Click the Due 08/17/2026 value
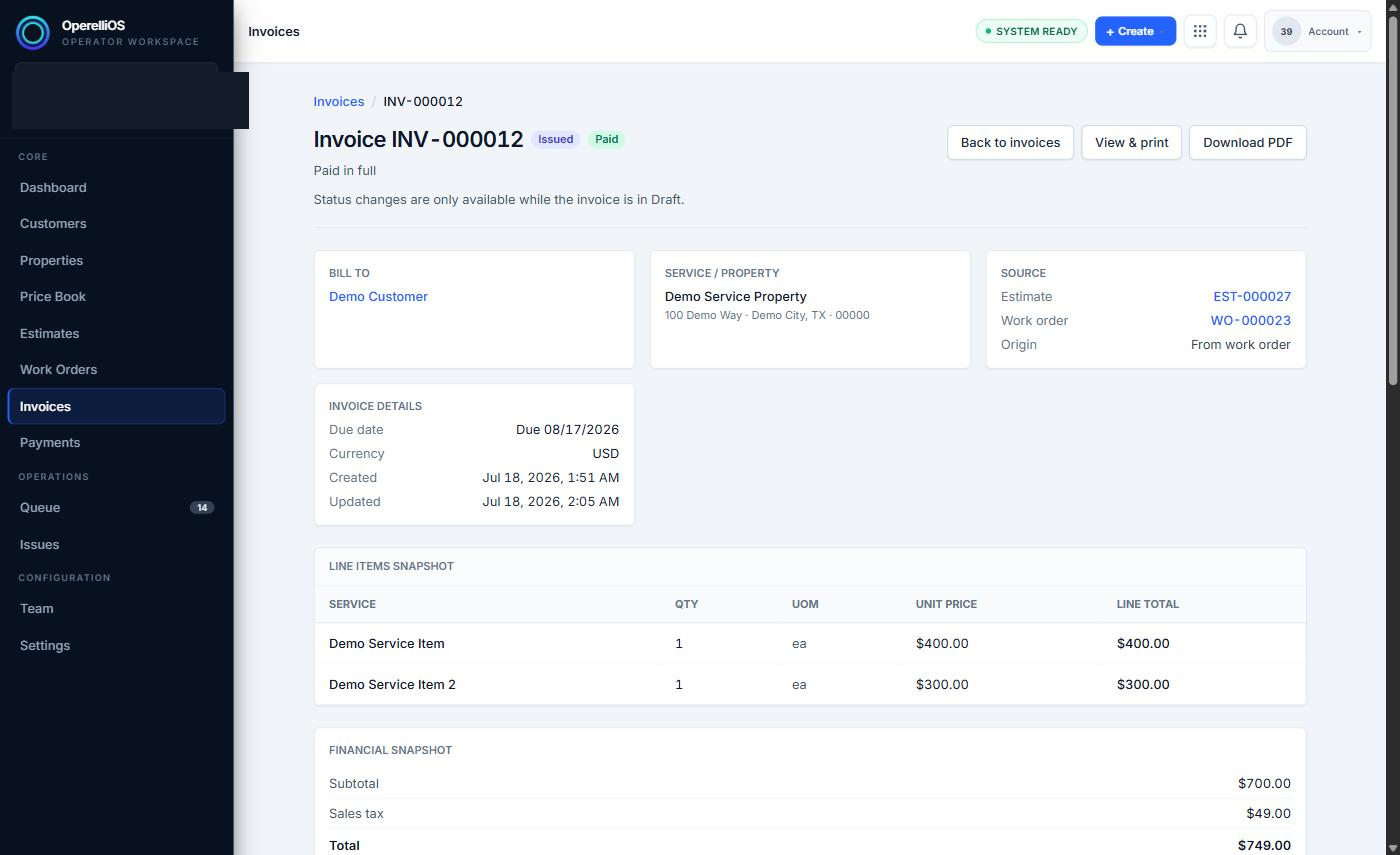The height and width of the screenshot is (855, 1400). pos(567,429)
